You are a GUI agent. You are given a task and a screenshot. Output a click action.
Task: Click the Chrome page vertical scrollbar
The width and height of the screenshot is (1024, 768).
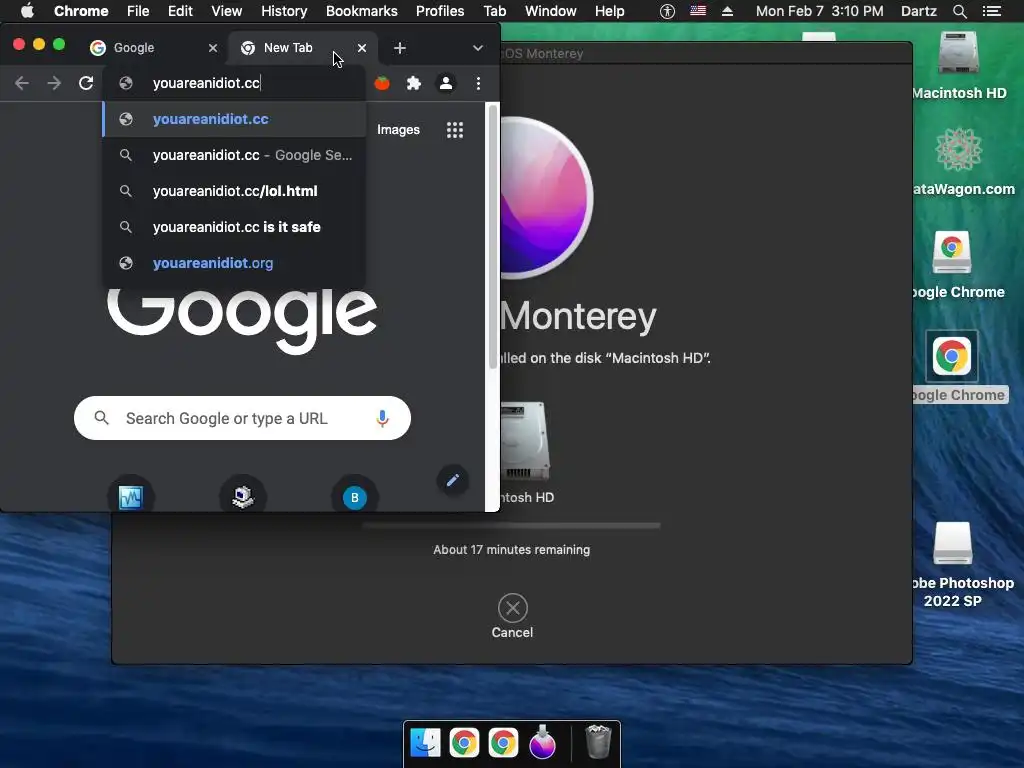pos(493,236)
